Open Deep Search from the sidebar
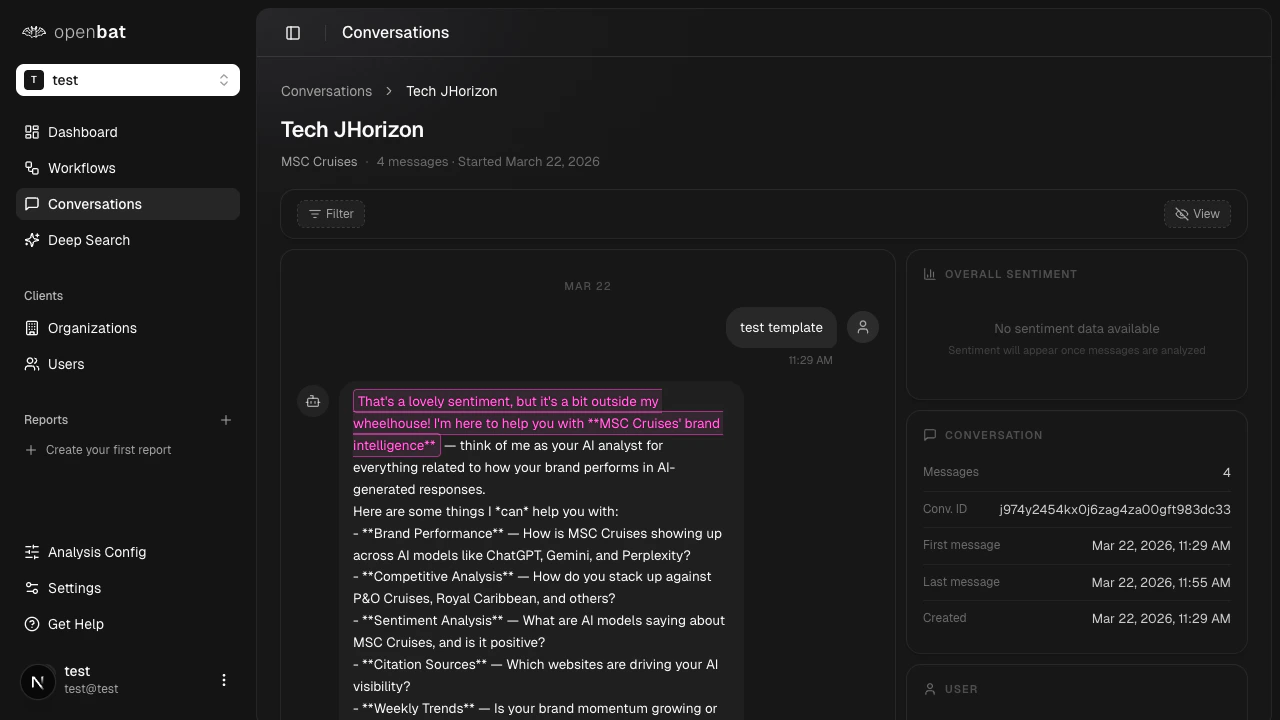 pyautogui.click(x=128, y=240)
